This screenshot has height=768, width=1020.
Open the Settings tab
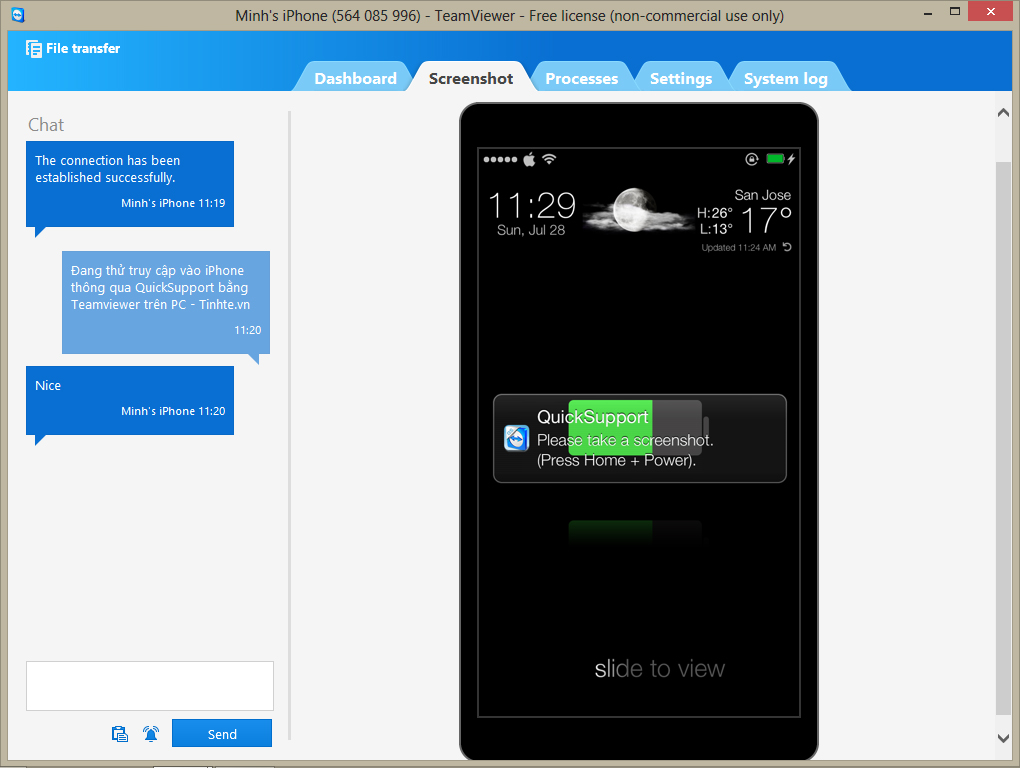(680, 77)
